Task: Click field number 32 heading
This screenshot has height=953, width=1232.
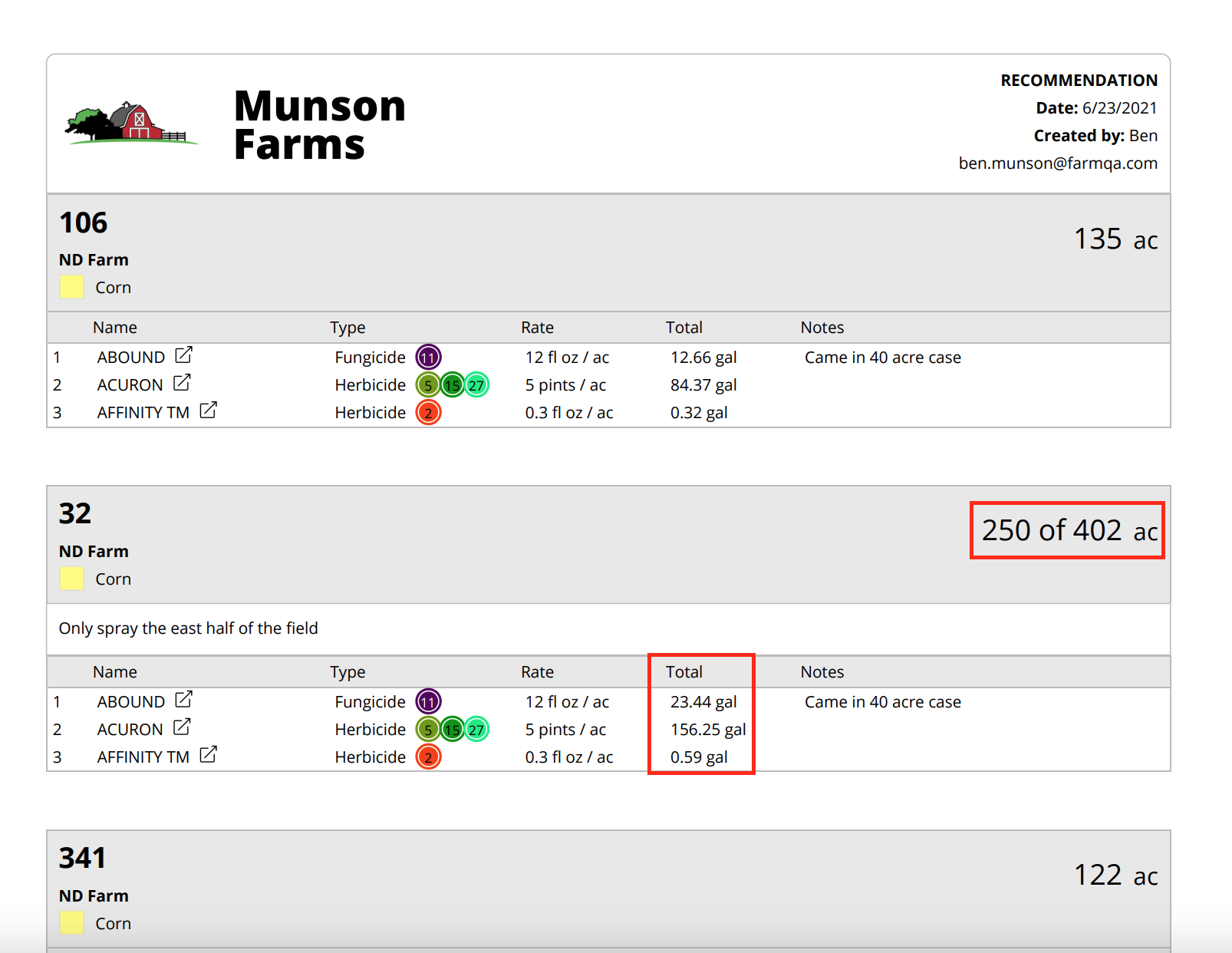Action: [75, 513]
